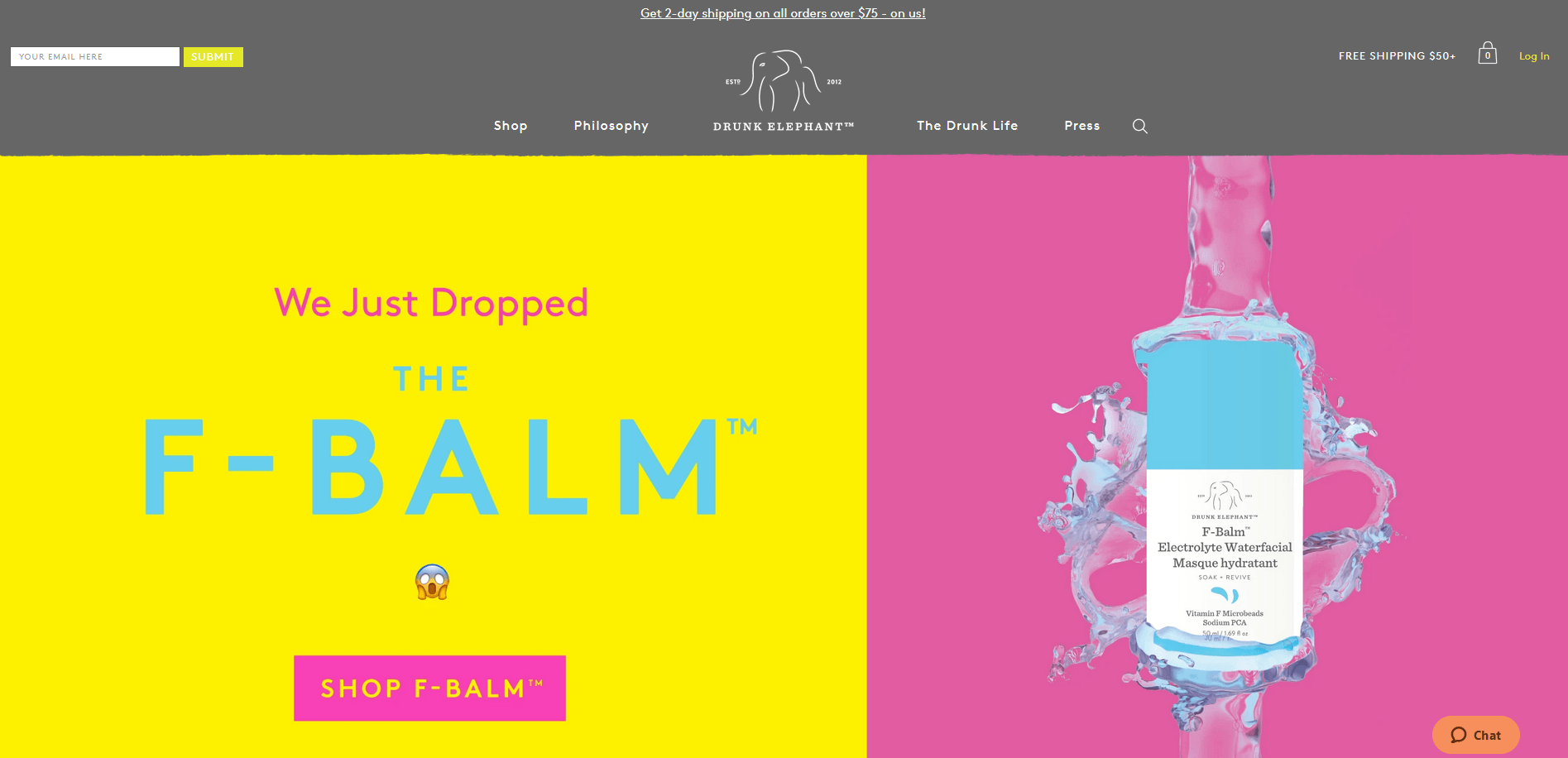Viewport: 1568px width, 758px height.
Task: Open the Philosophy menu item
Action: click(611, 126)
